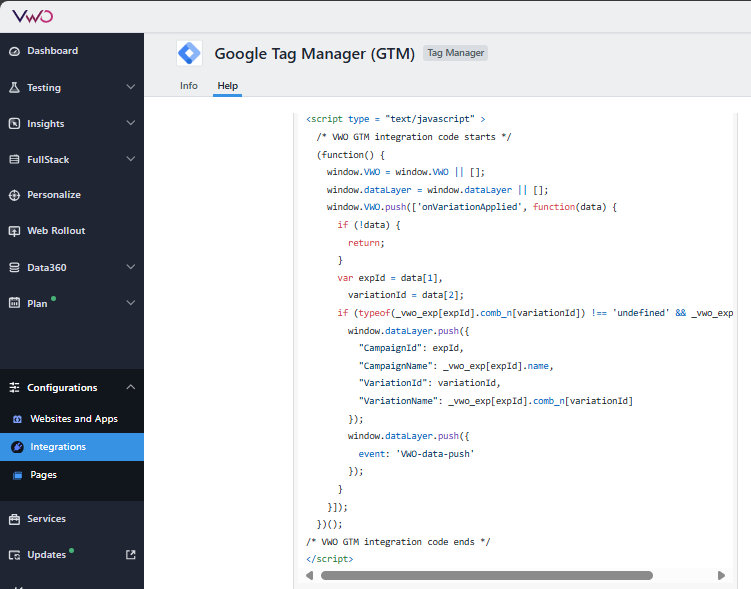
Task: Expand the FullStack menu chevron
Action: tap(131, 159)
